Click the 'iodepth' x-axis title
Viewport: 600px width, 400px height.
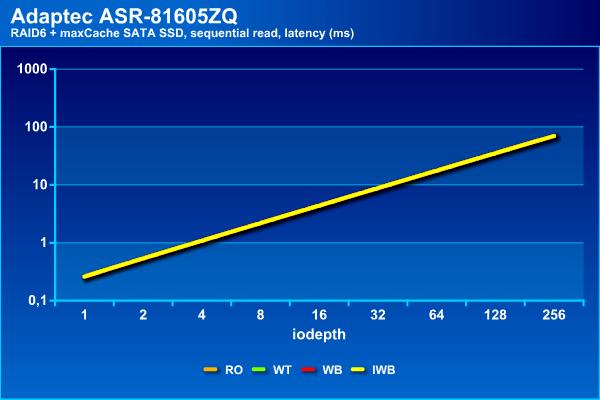(x=319, y=335)
